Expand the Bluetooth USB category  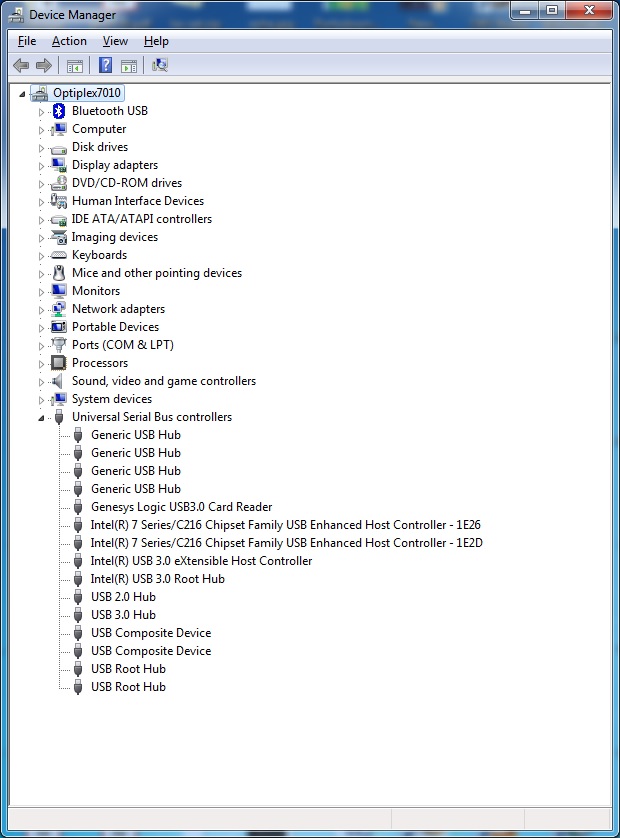[41, 112]
